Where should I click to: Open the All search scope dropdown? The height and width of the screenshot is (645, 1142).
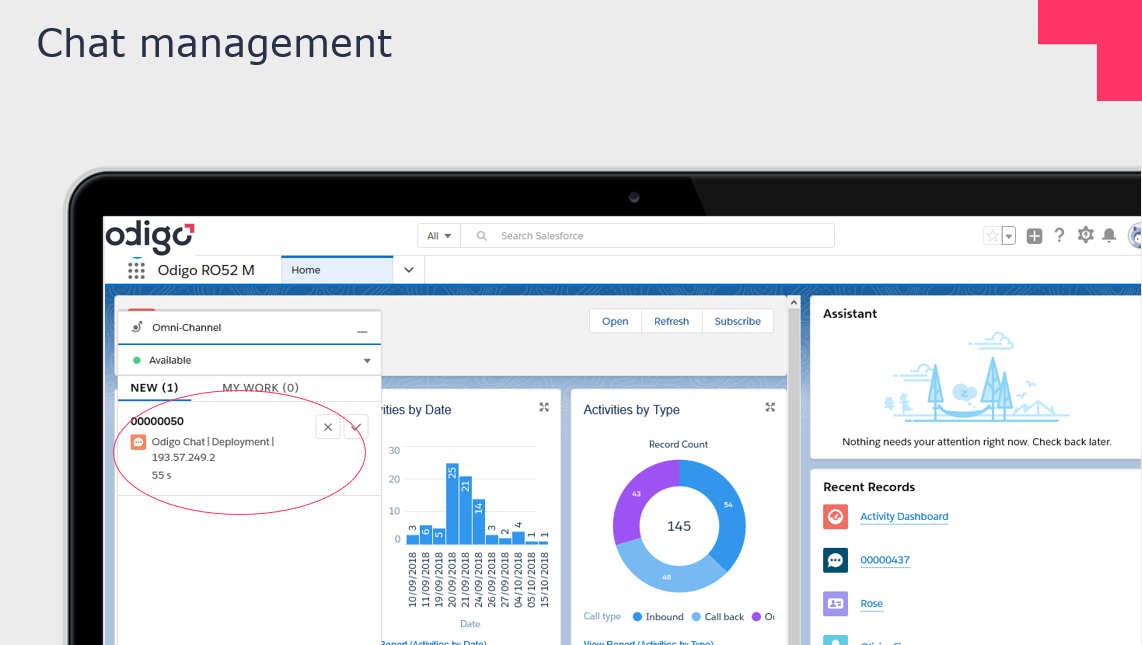(439, 236)
